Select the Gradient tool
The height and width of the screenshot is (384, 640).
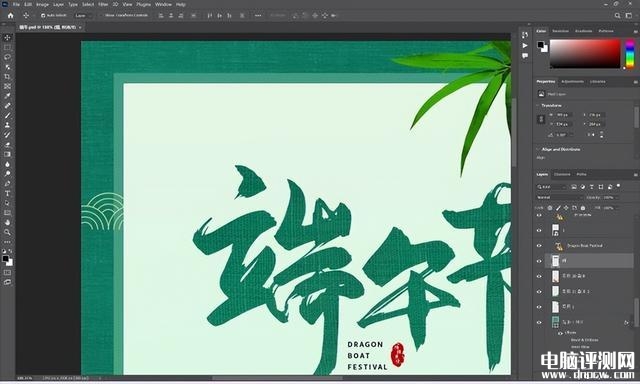[x=7, y=154]
